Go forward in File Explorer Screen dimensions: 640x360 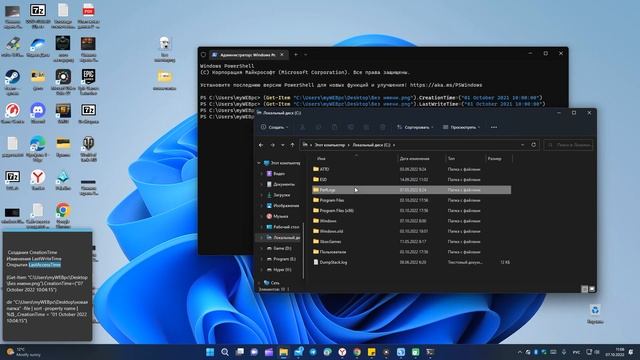click(x=272, y=145)
